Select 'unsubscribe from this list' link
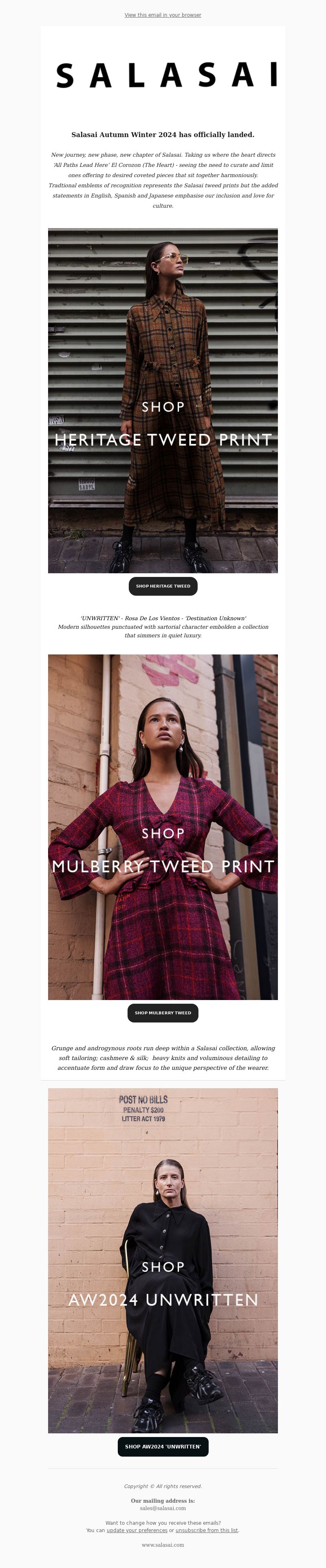The width and height of the screenshot is (326, 1568). (x=207, y=1530)
